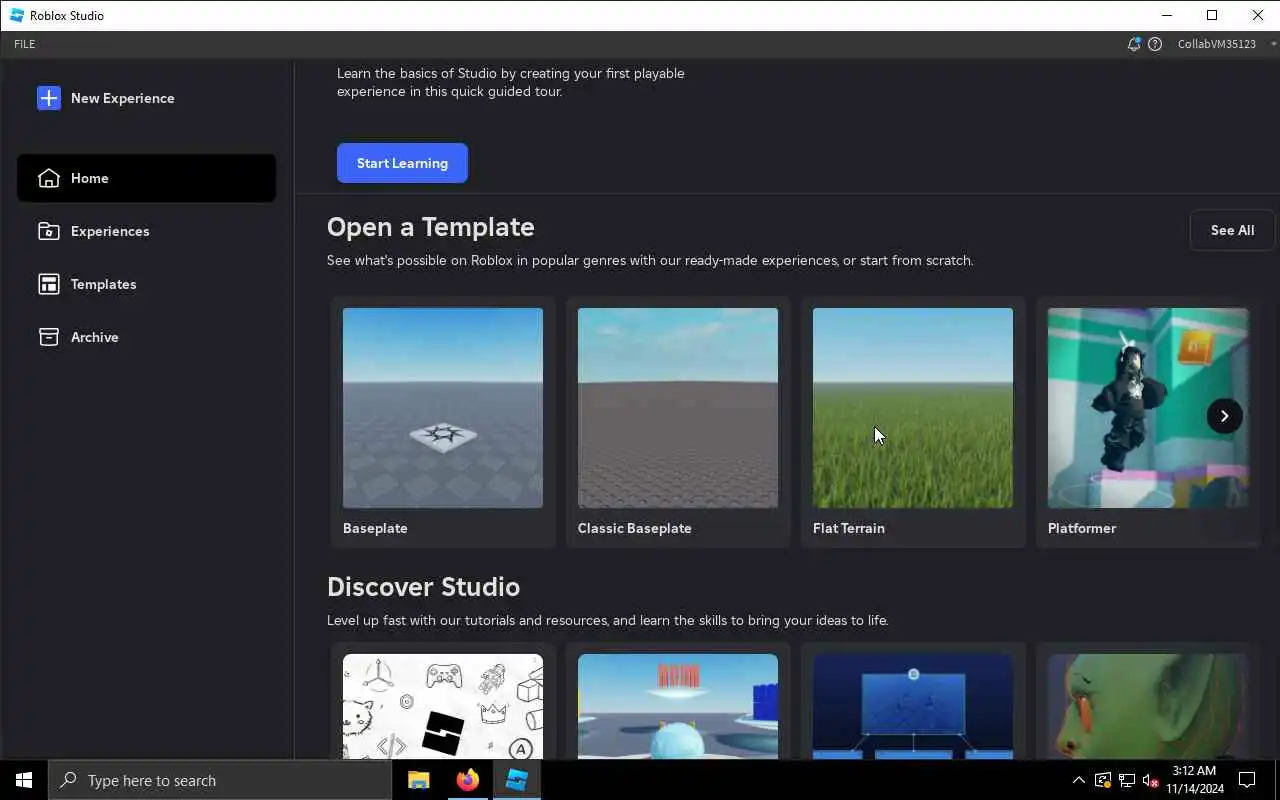Image resolution: width=1280 pixels, height=800 pixels.
Task: Click the Archive box icon
Action: tap(49, 337)
